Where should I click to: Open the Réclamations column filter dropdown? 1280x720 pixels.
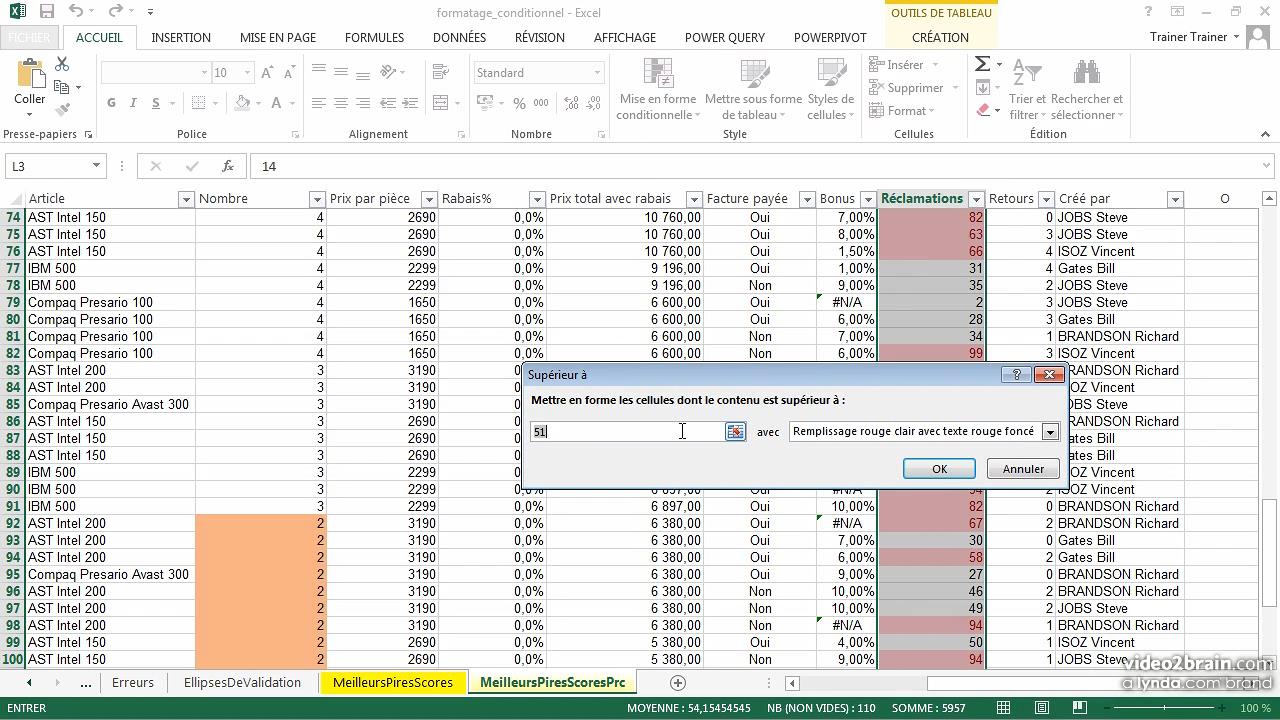(976, 199)
